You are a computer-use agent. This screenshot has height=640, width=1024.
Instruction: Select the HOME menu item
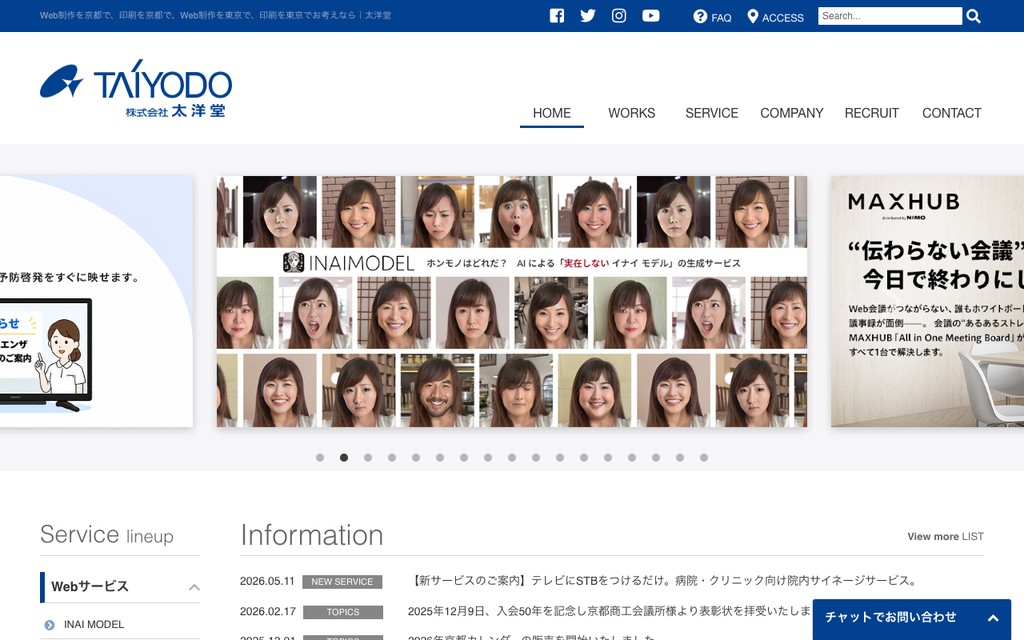552,113
